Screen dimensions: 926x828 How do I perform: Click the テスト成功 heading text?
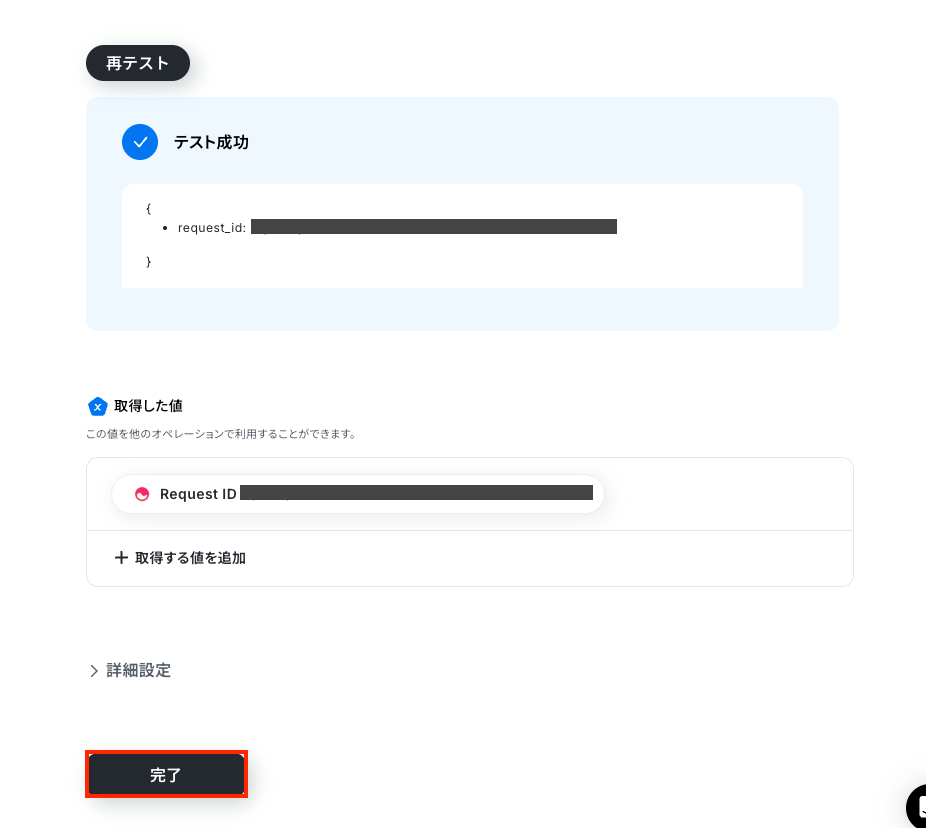click(211, 142)
